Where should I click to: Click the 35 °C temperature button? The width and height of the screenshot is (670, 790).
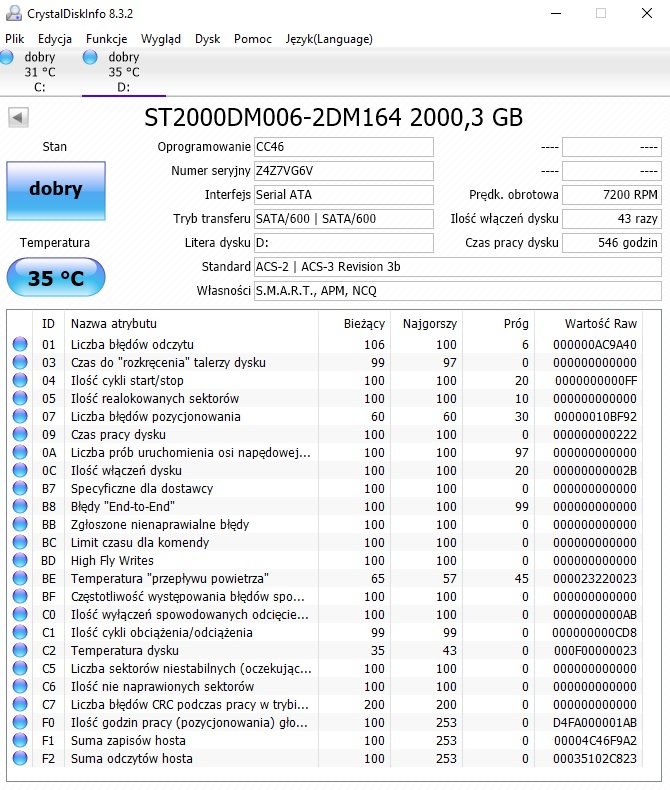pos(56,277)
